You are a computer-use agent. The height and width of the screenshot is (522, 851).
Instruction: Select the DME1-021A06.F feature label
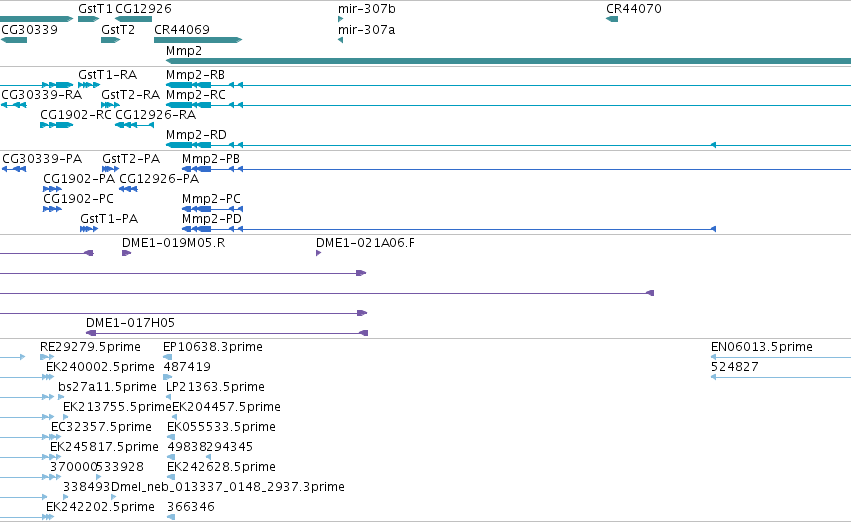tap(365, 243)
